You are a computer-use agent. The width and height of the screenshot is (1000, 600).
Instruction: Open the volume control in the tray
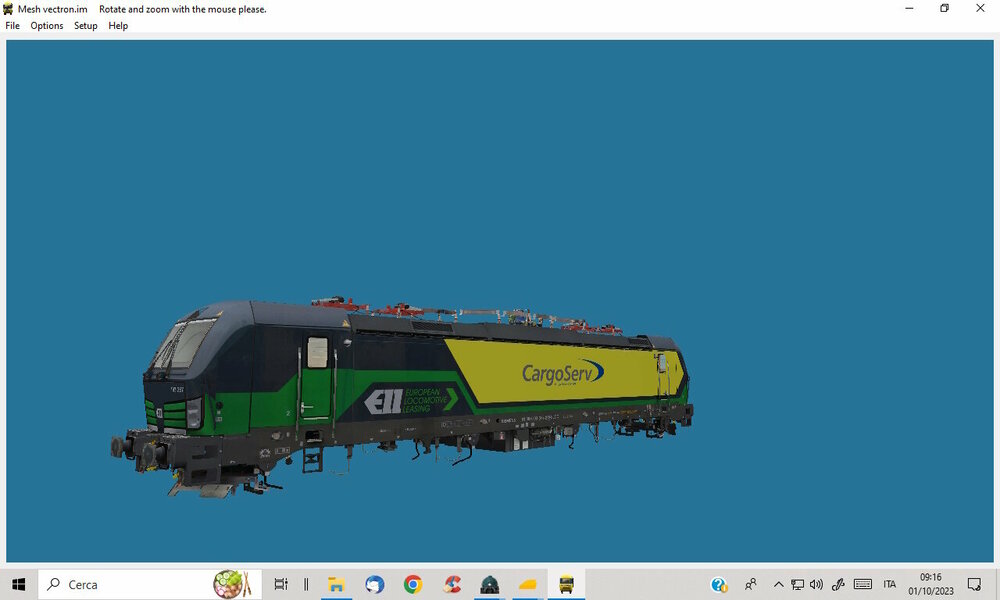816,584
